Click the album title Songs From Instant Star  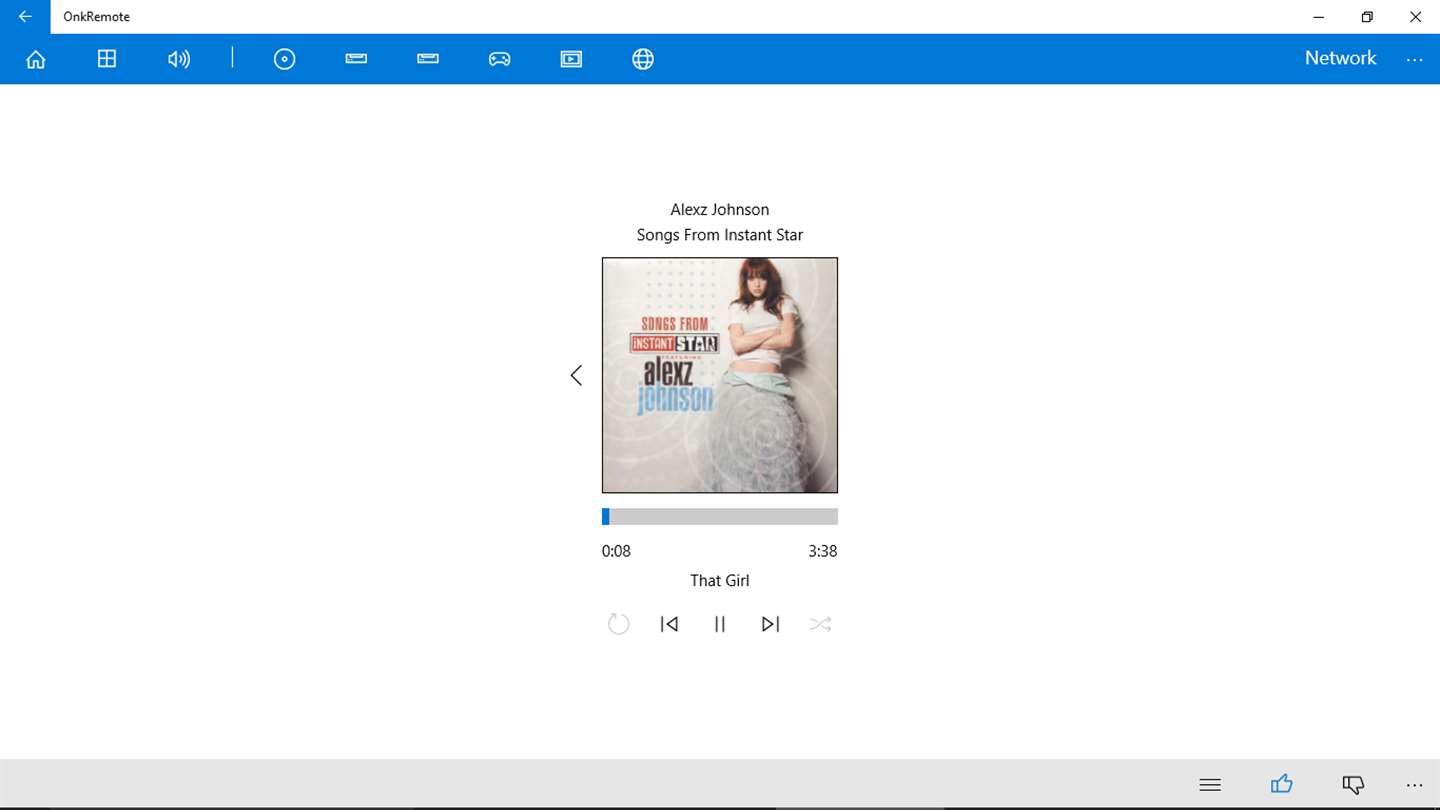(x=720, y=235)
